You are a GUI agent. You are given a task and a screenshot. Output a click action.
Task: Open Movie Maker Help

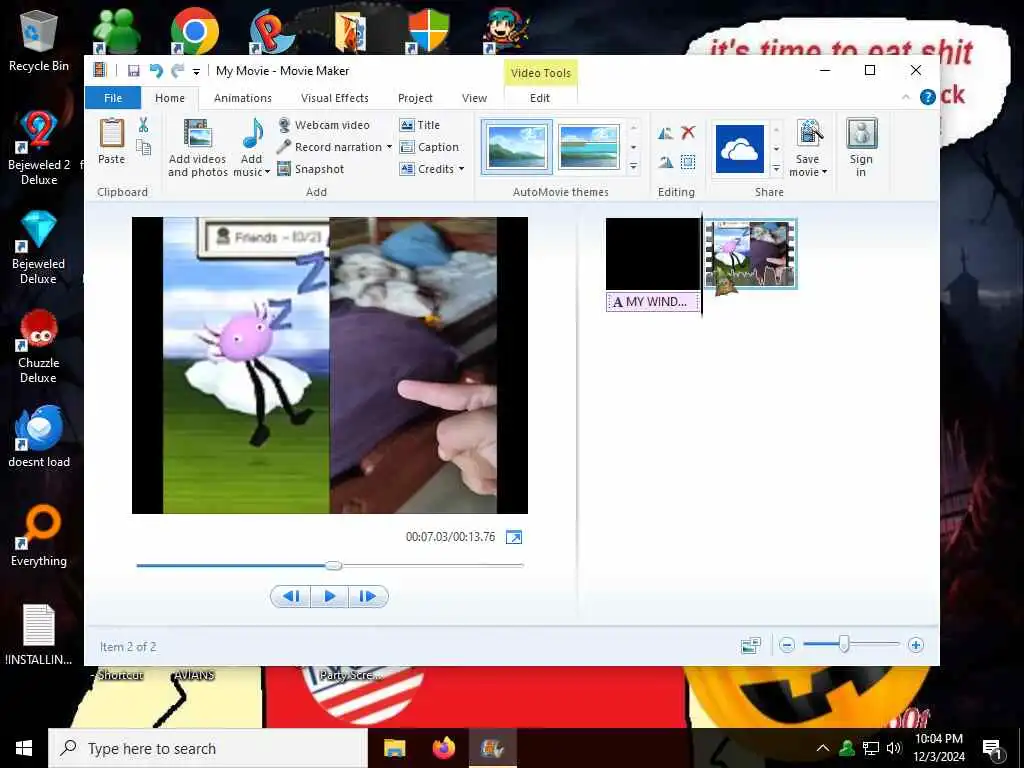[927, 97]
